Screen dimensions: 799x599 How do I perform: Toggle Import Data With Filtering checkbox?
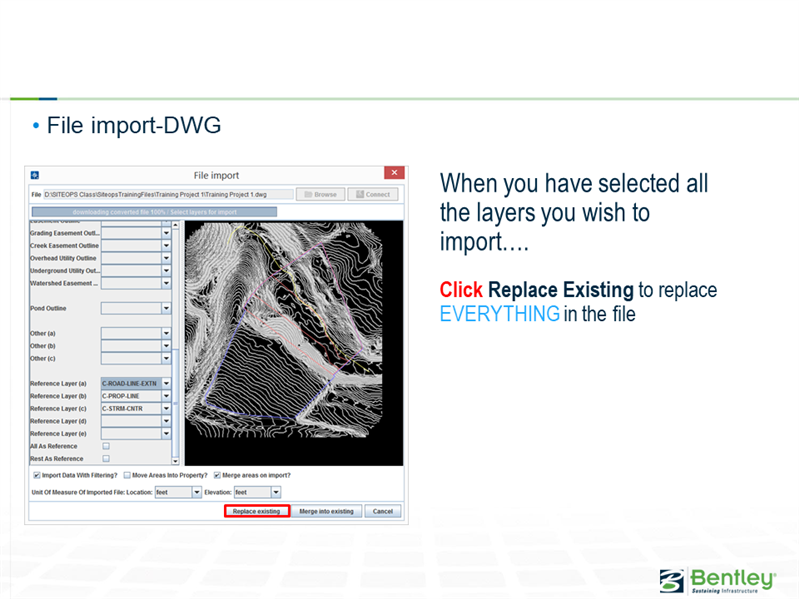(37, 475)
